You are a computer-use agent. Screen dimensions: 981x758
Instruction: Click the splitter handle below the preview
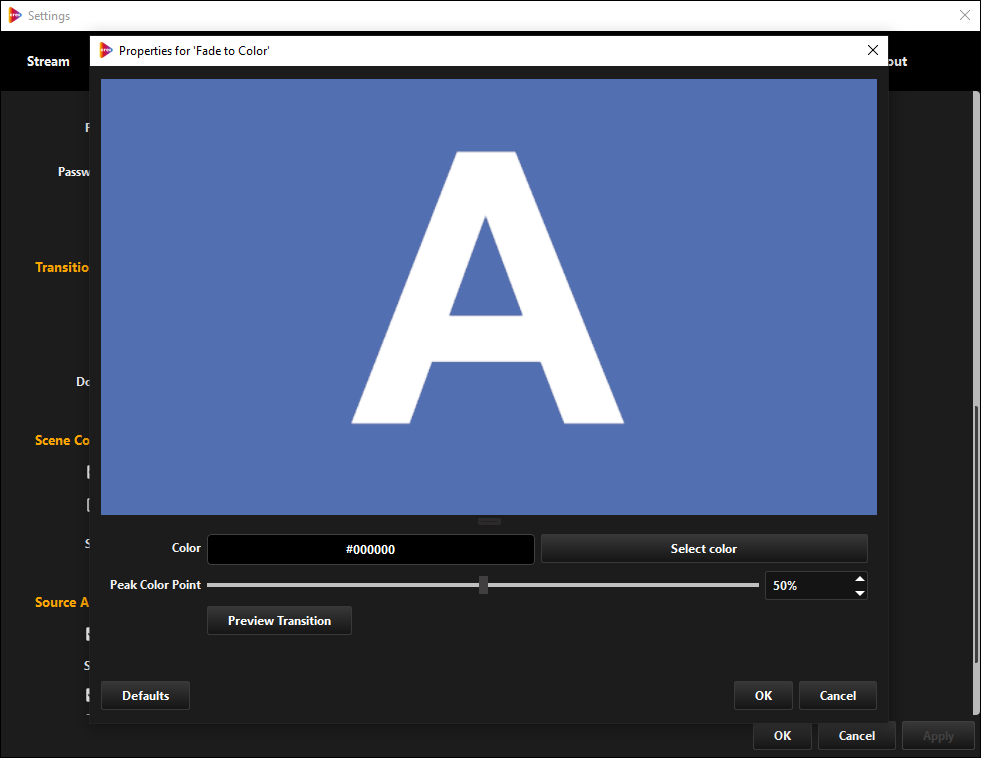(489, 521)
